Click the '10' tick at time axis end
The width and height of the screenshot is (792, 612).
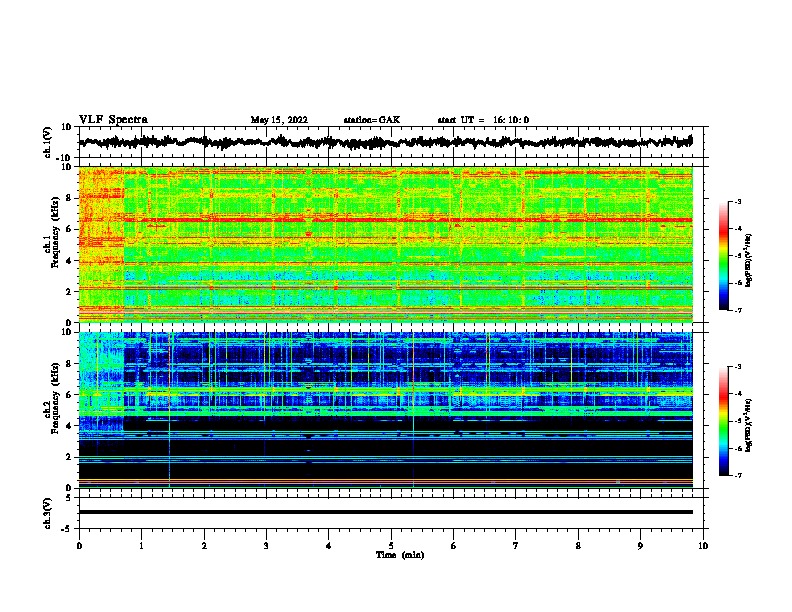(703, 546)
